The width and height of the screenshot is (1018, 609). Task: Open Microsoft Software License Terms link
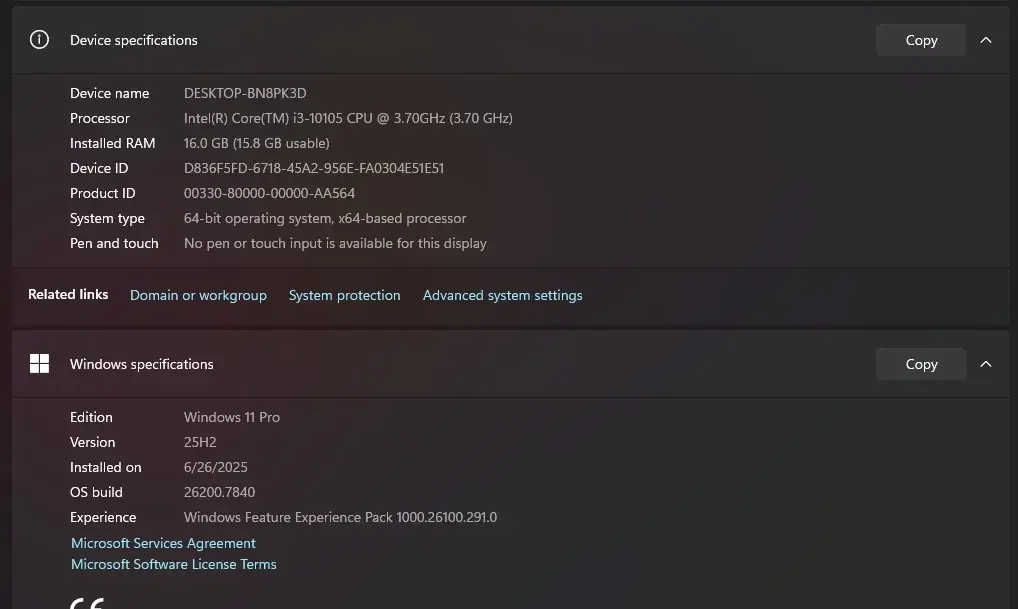(x=173, y=564)
